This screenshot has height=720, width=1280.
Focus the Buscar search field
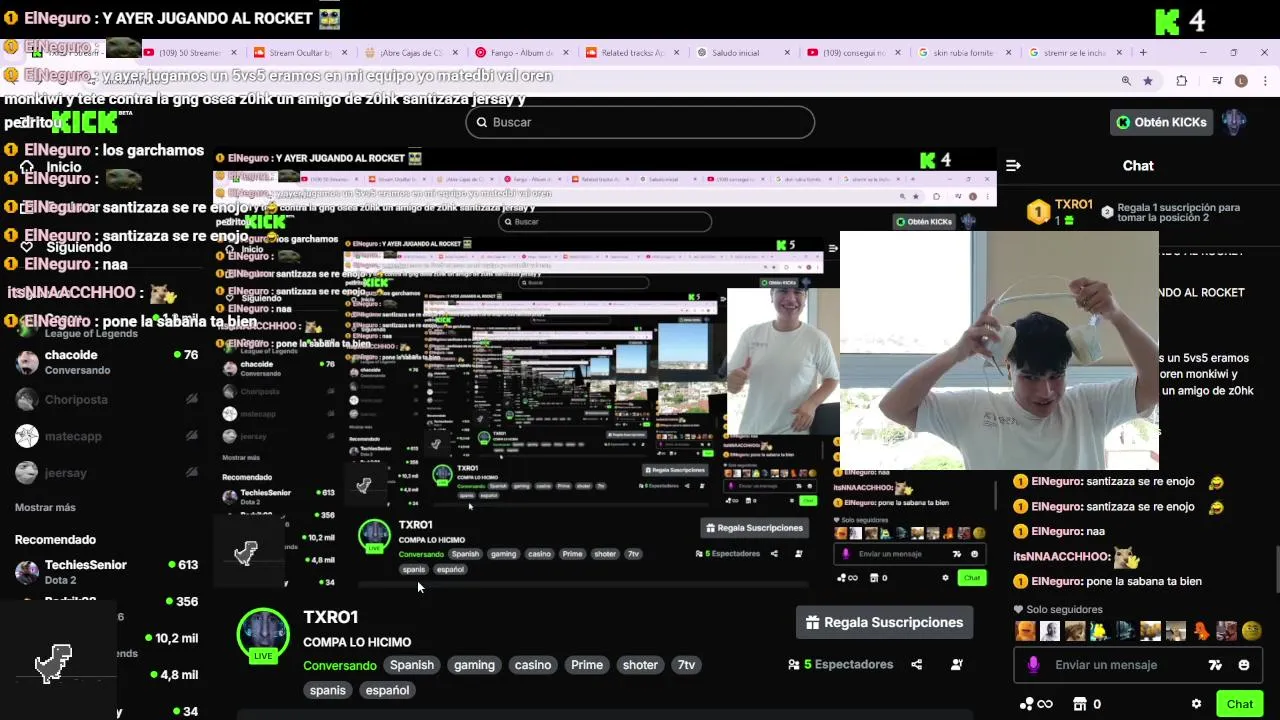640,122
